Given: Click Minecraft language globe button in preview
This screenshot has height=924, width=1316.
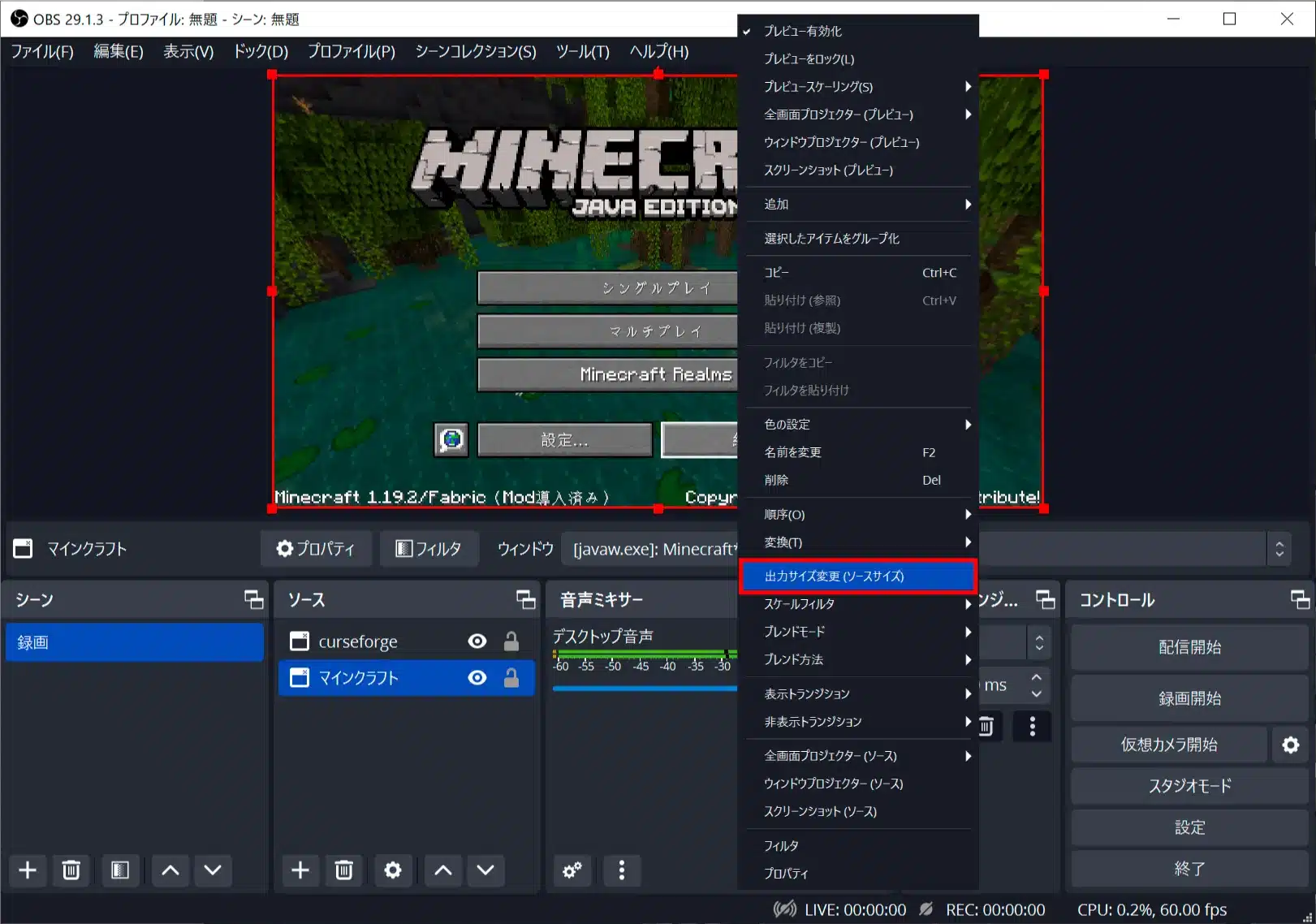Looking at the screenshot, I should pyautogui.click(x=451, y=440).
